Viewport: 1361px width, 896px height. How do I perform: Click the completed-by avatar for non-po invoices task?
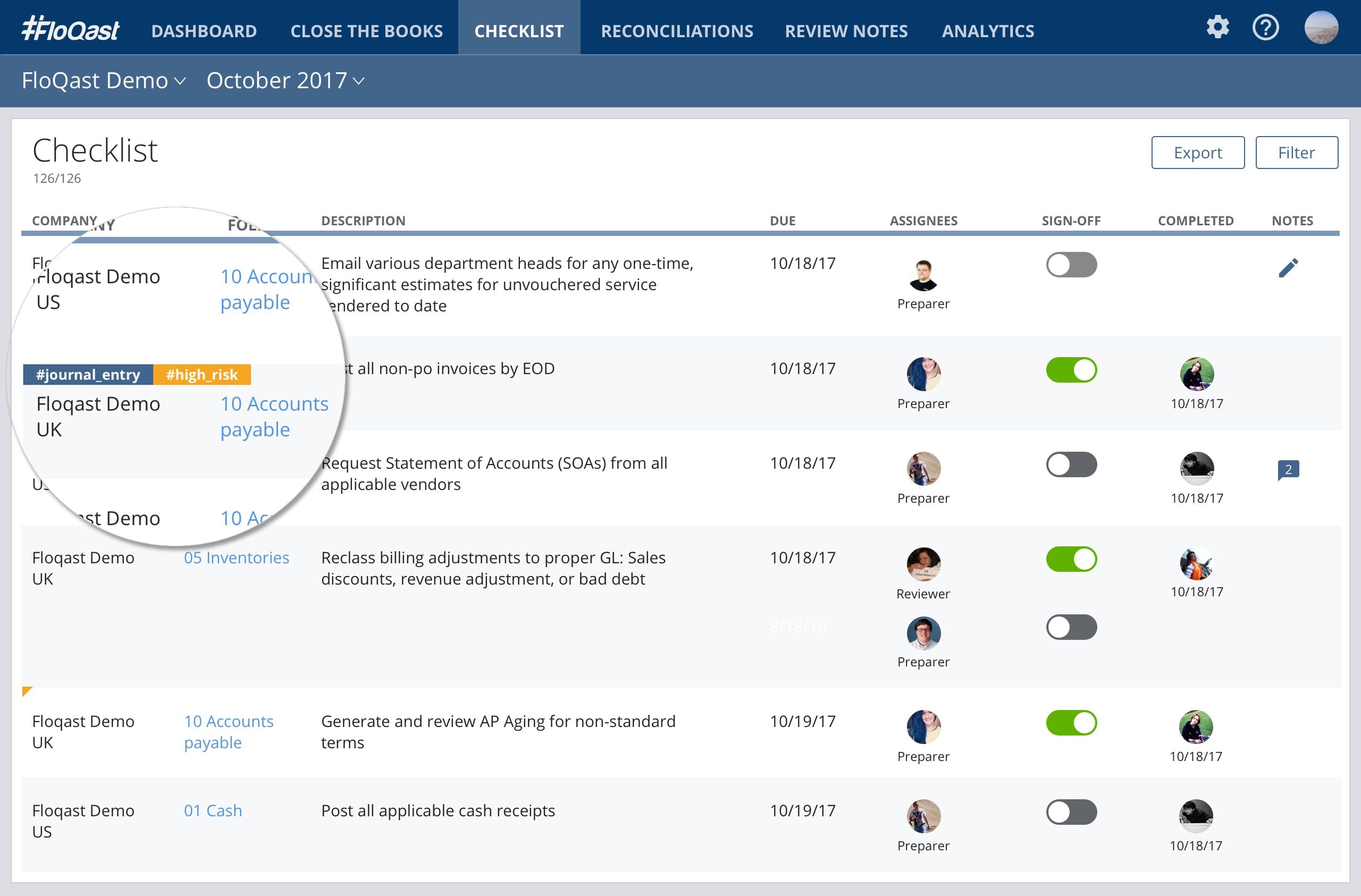click(x=1196, y=374)
